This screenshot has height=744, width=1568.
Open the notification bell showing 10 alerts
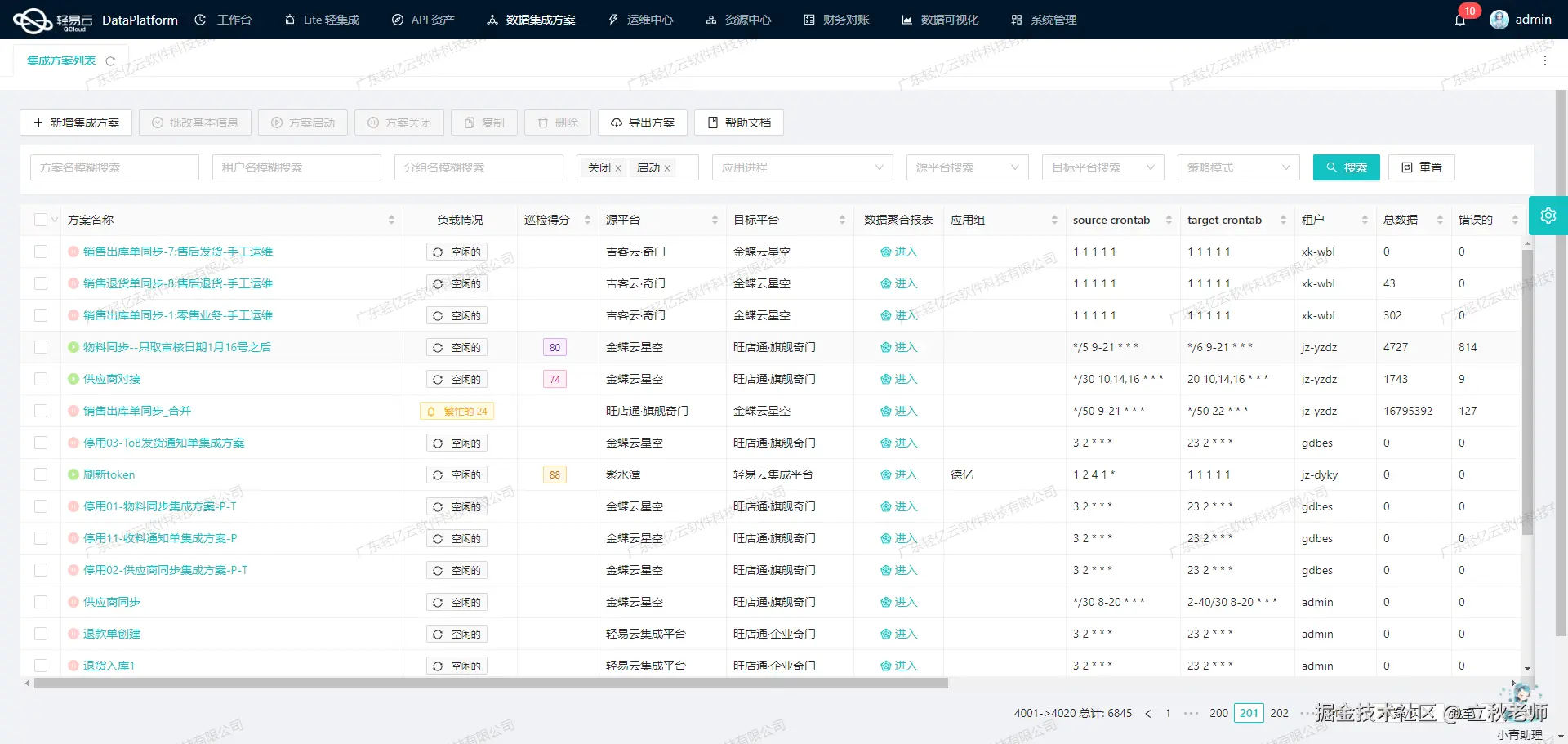(1461, 19)
